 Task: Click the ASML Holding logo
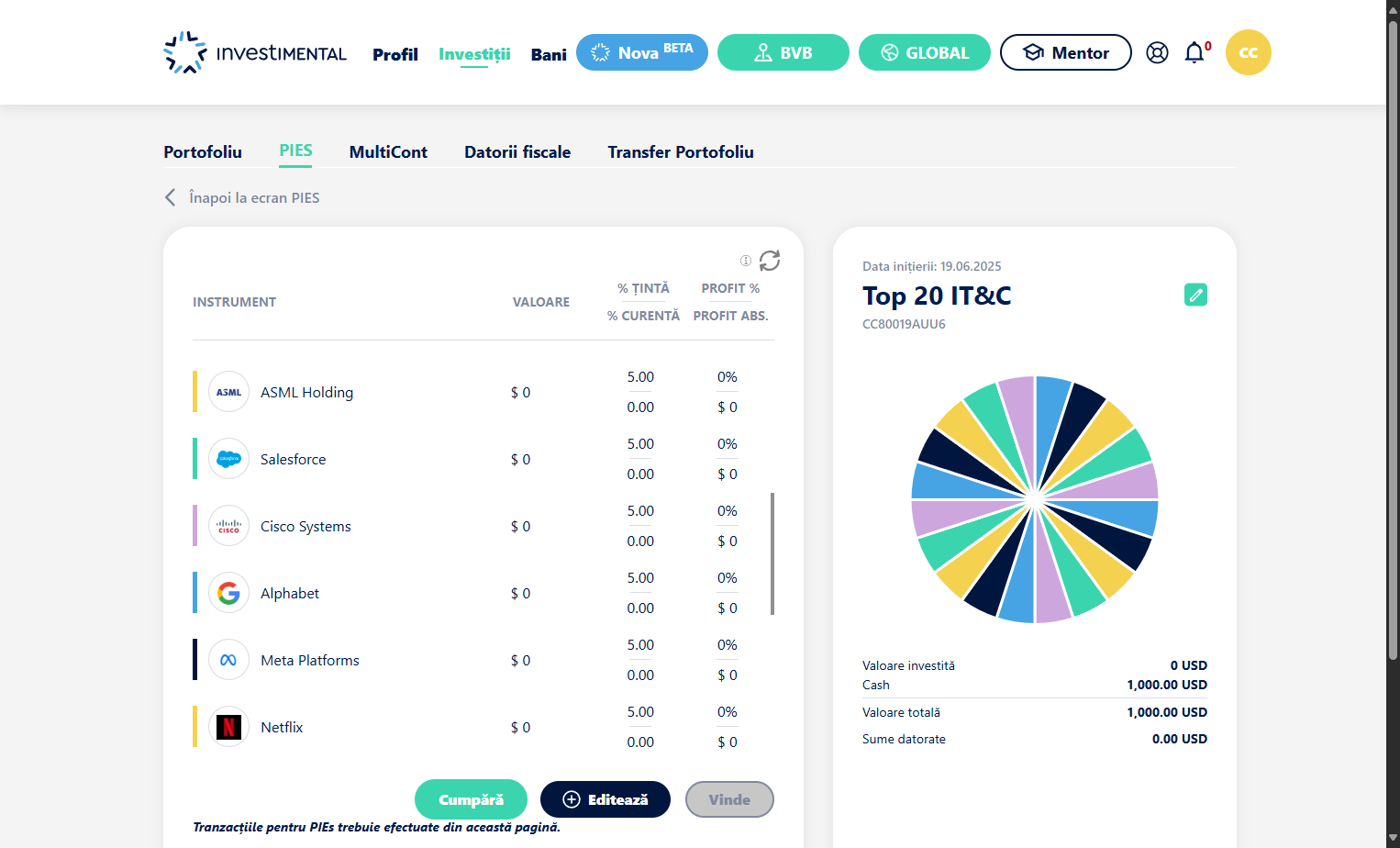228,392
